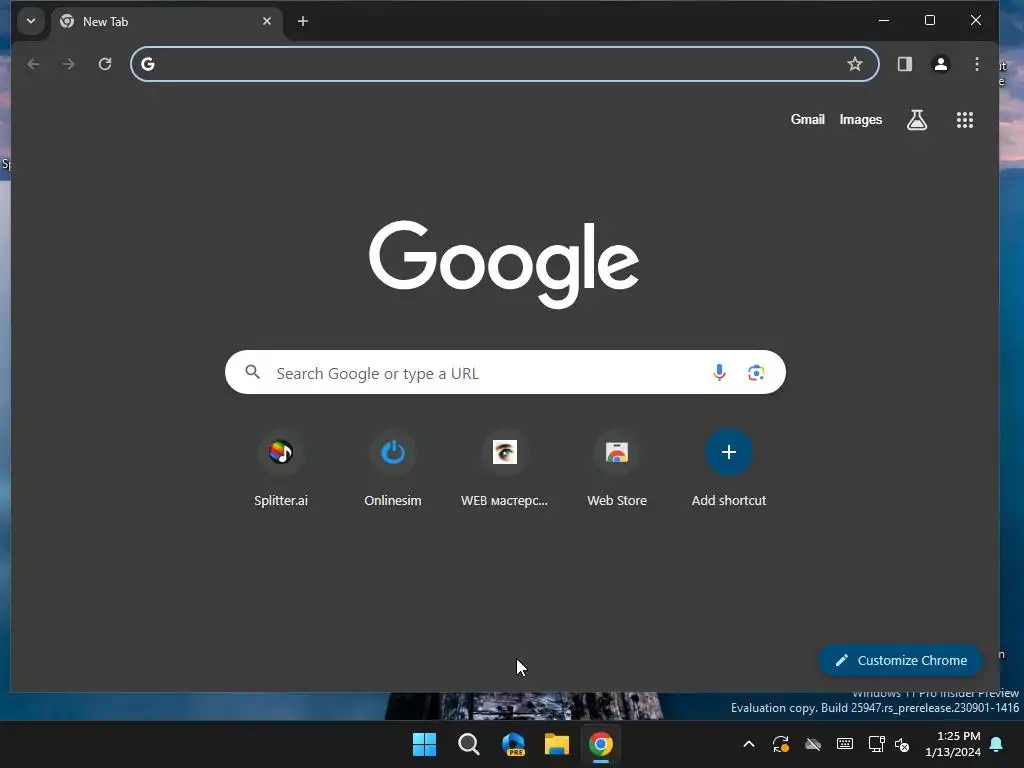This screenshot has width=1024, height=768.
Task: Open the Google apps grid
Action: coord(965,120)
